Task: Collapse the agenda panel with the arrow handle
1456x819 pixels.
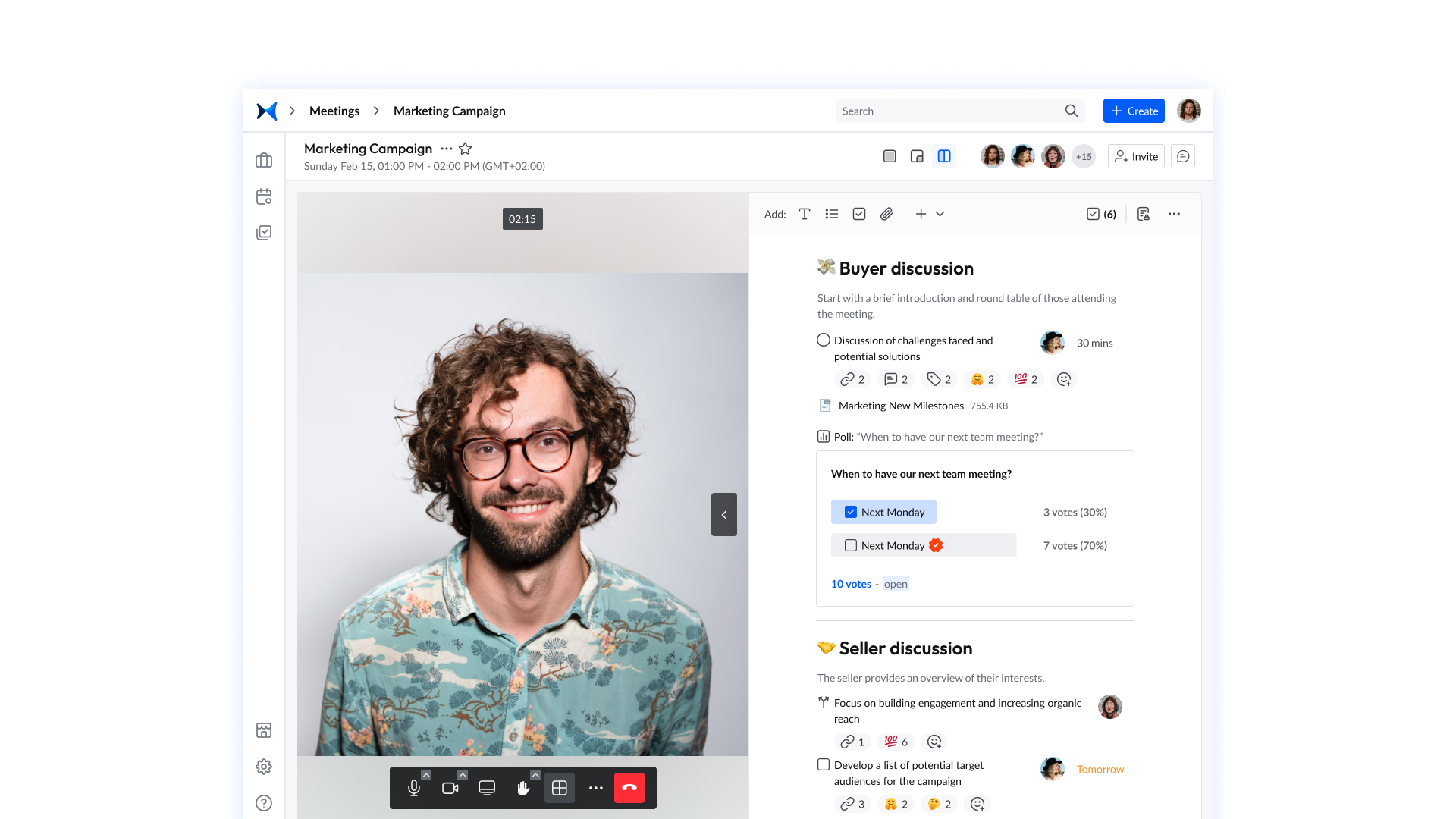Action: tap(723, 515)
